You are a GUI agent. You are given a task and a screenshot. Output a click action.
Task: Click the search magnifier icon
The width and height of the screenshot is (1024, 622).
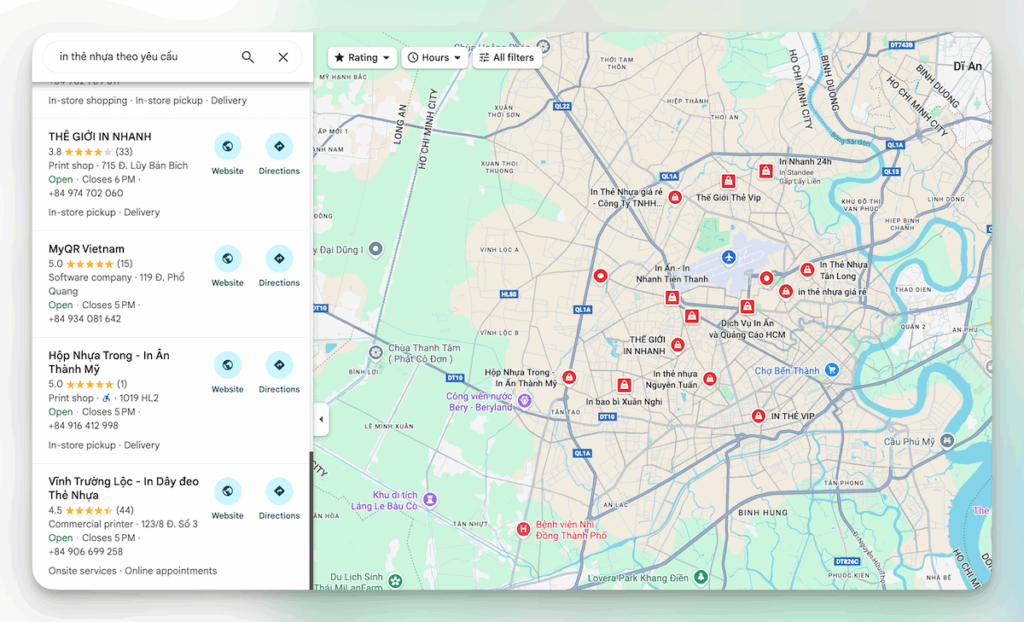click(248, 57)
